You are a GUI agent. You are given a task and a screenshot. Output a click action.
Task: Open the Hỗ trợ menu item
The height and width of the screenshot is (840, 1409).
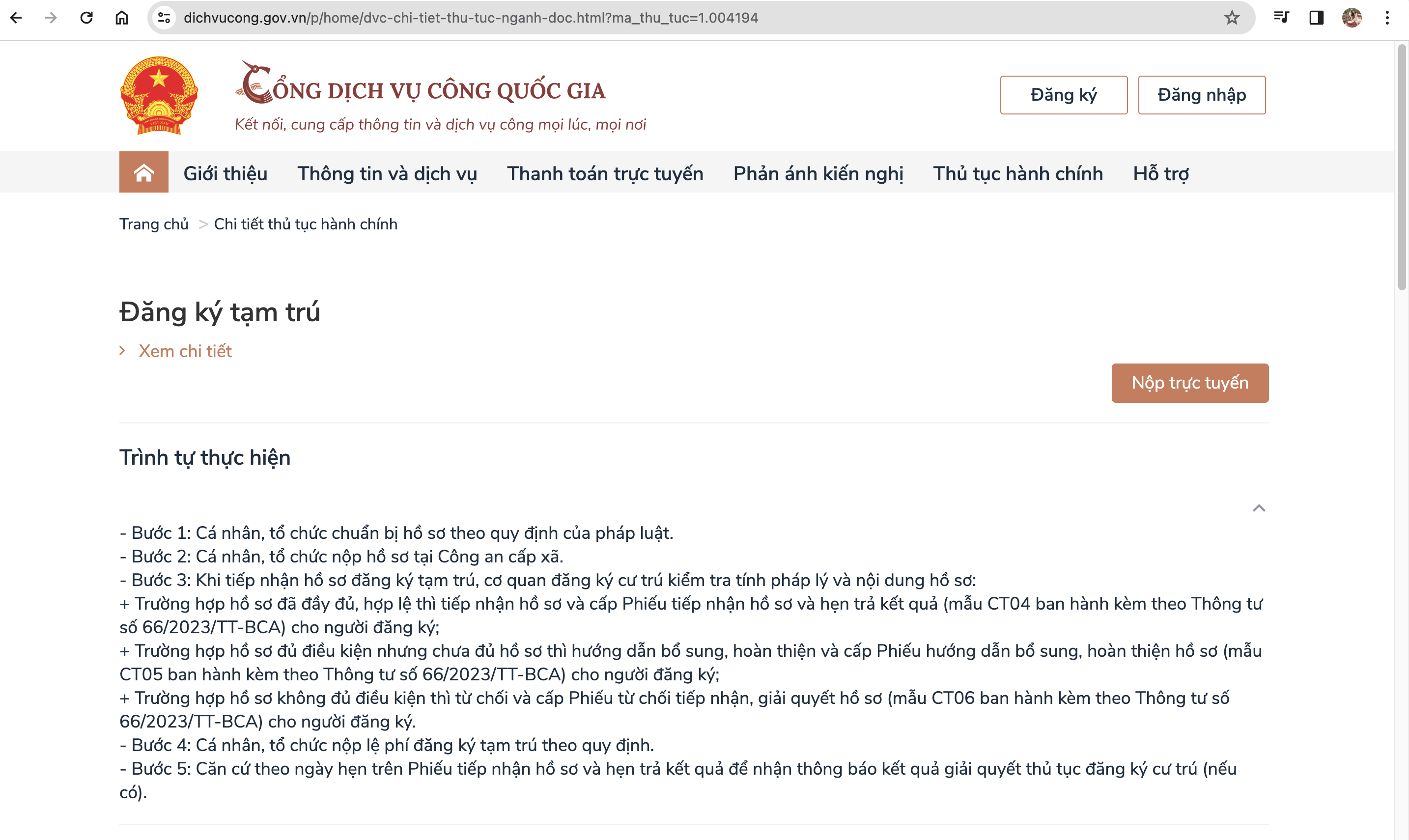point(1160,173)
